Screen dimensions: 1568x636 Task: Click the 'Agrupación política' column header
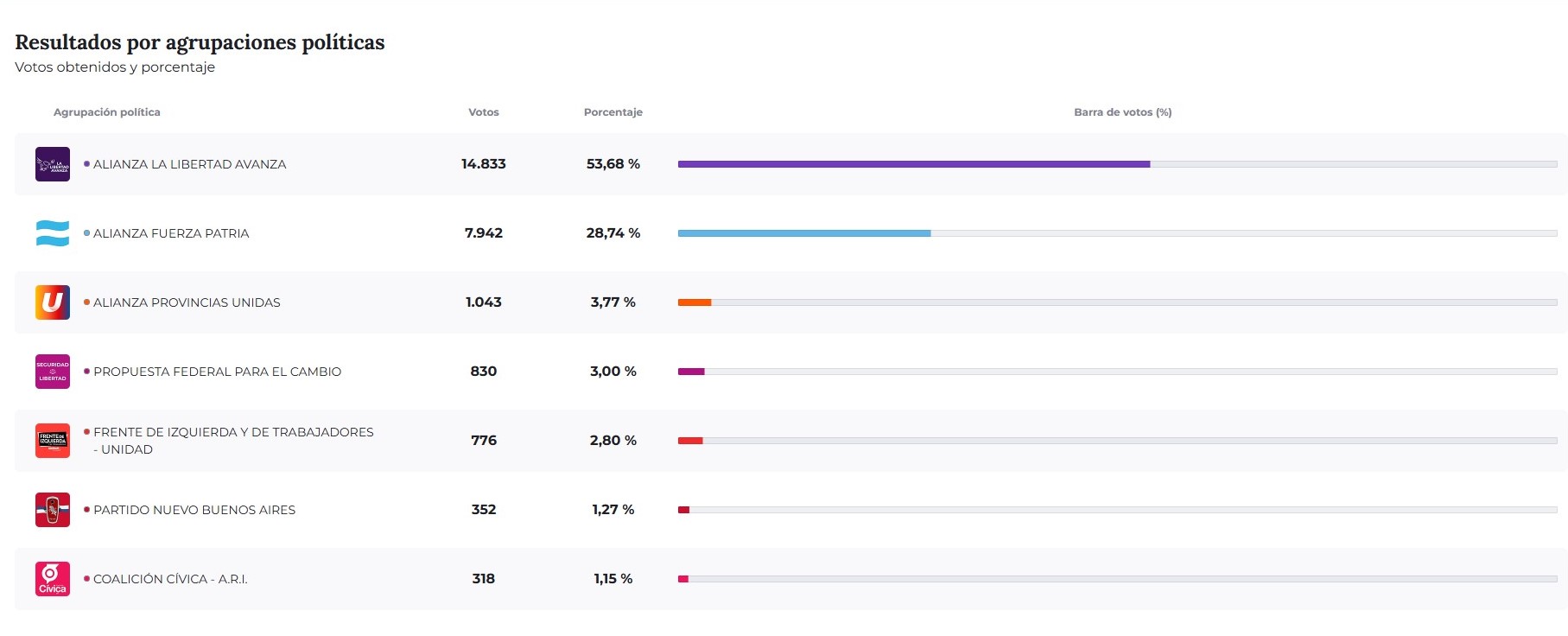coord(107,112)
